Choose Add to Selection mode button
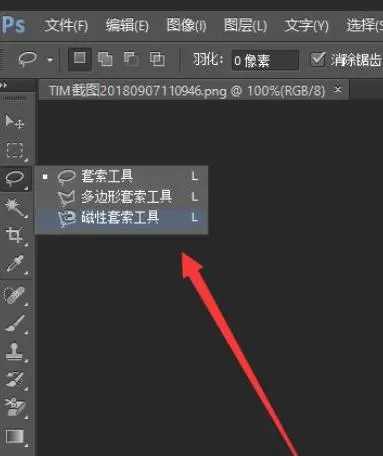 105,59
